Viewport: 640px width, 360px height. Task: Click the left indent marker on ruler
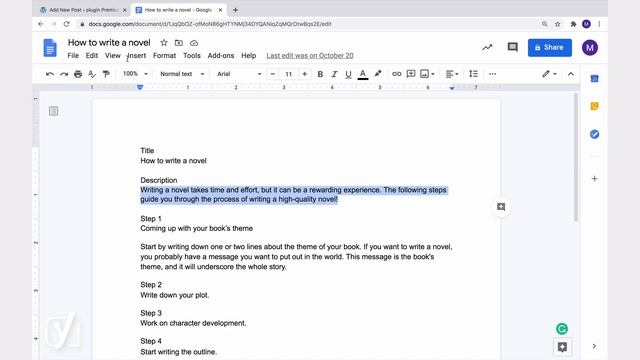[140, 88]
